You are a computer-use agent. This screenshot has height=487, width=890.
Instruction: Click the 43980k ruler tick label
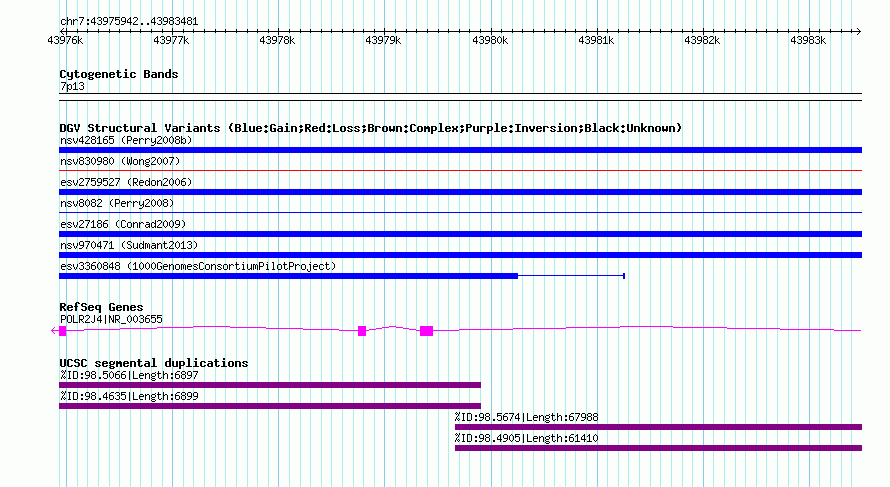(x=490, y=40)
